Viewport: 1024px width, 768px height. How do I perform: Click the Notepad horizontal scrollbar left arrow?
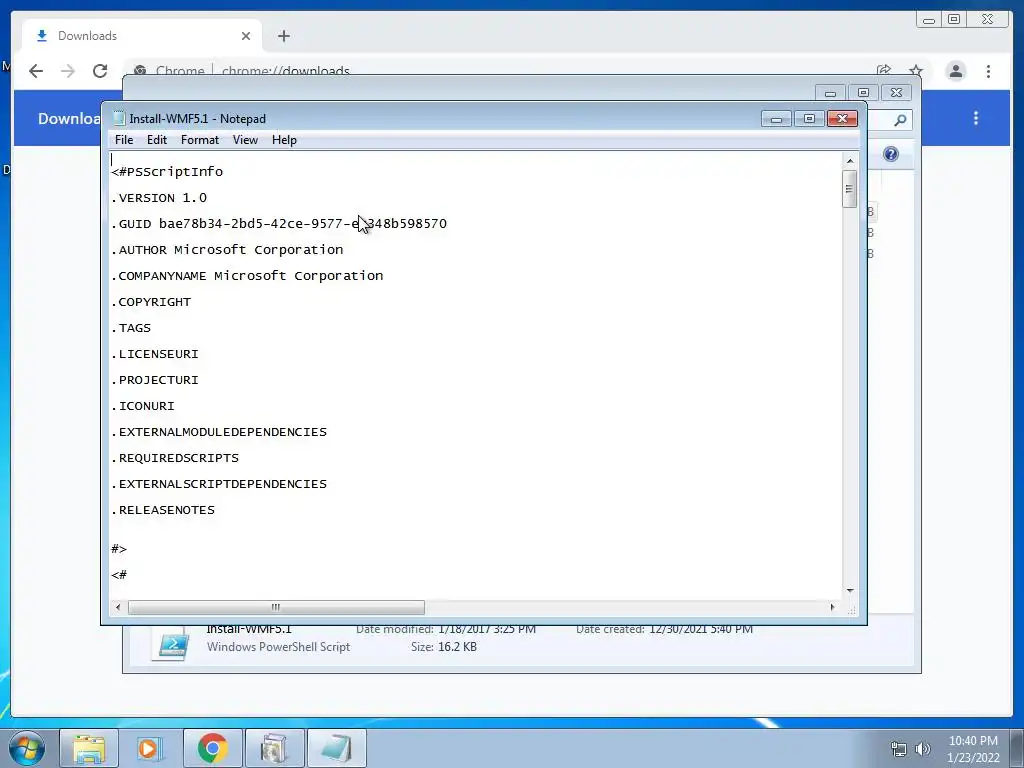tap(118, 607)
